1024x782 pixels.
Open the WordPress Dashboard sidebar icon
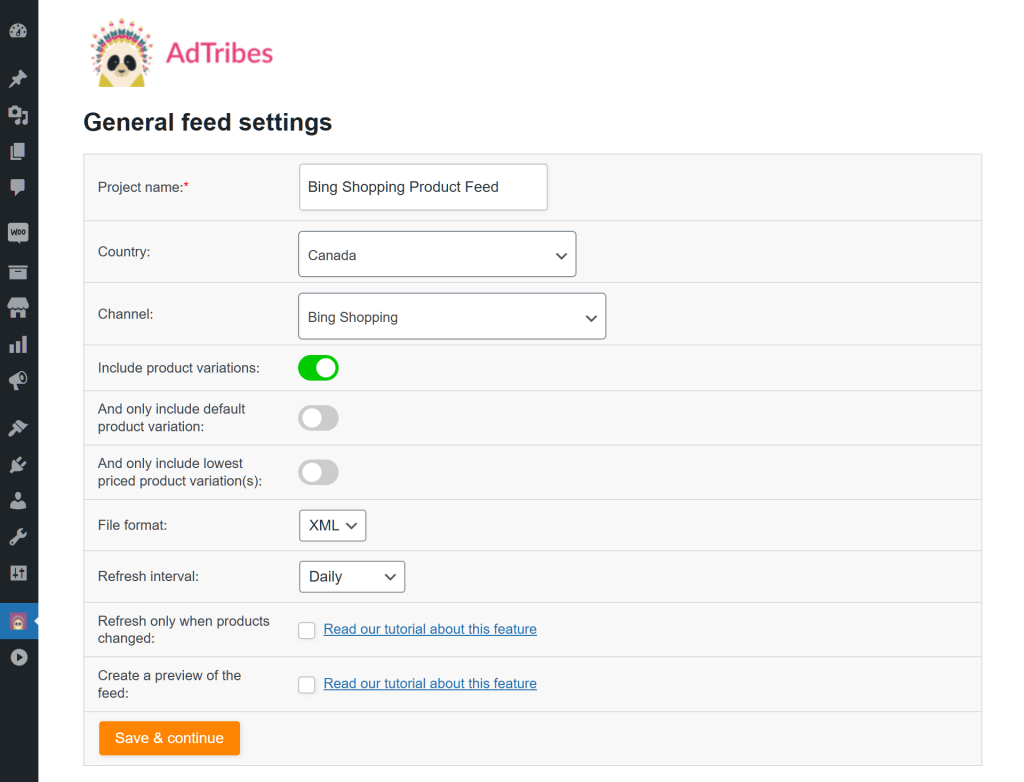click(x=18, y=31)
